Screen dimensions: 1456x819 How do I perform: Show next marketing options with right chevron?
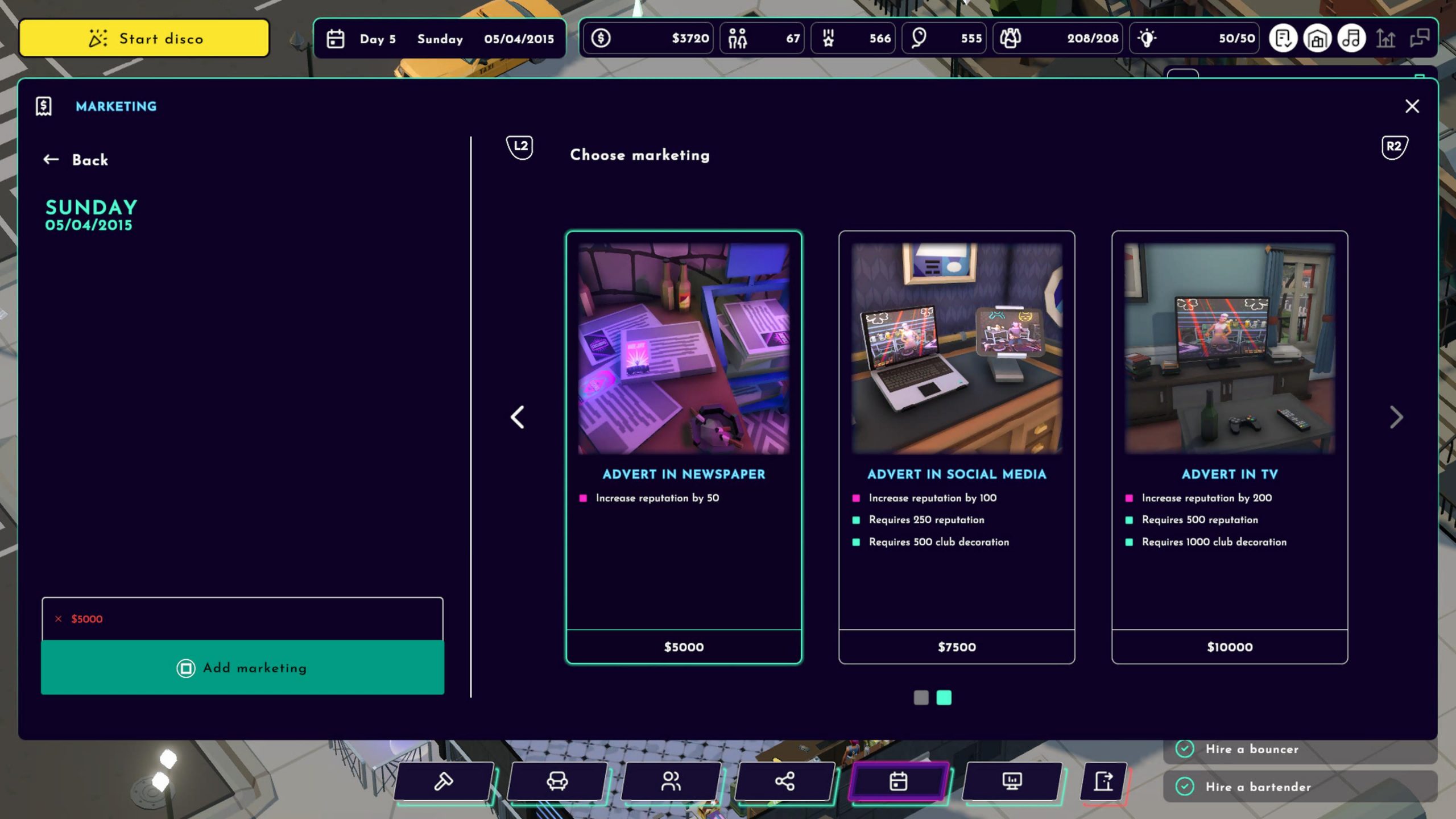click(x=1396, y=417)
